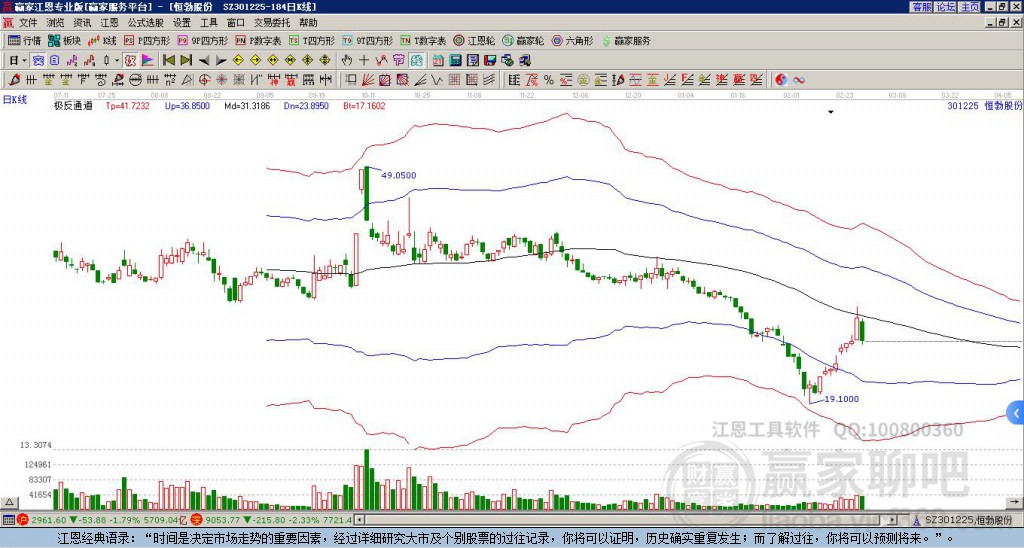Click the percent % tool icon
Image resolution: width=1024 pixels, height=548 pixels.
pos(549,80)
